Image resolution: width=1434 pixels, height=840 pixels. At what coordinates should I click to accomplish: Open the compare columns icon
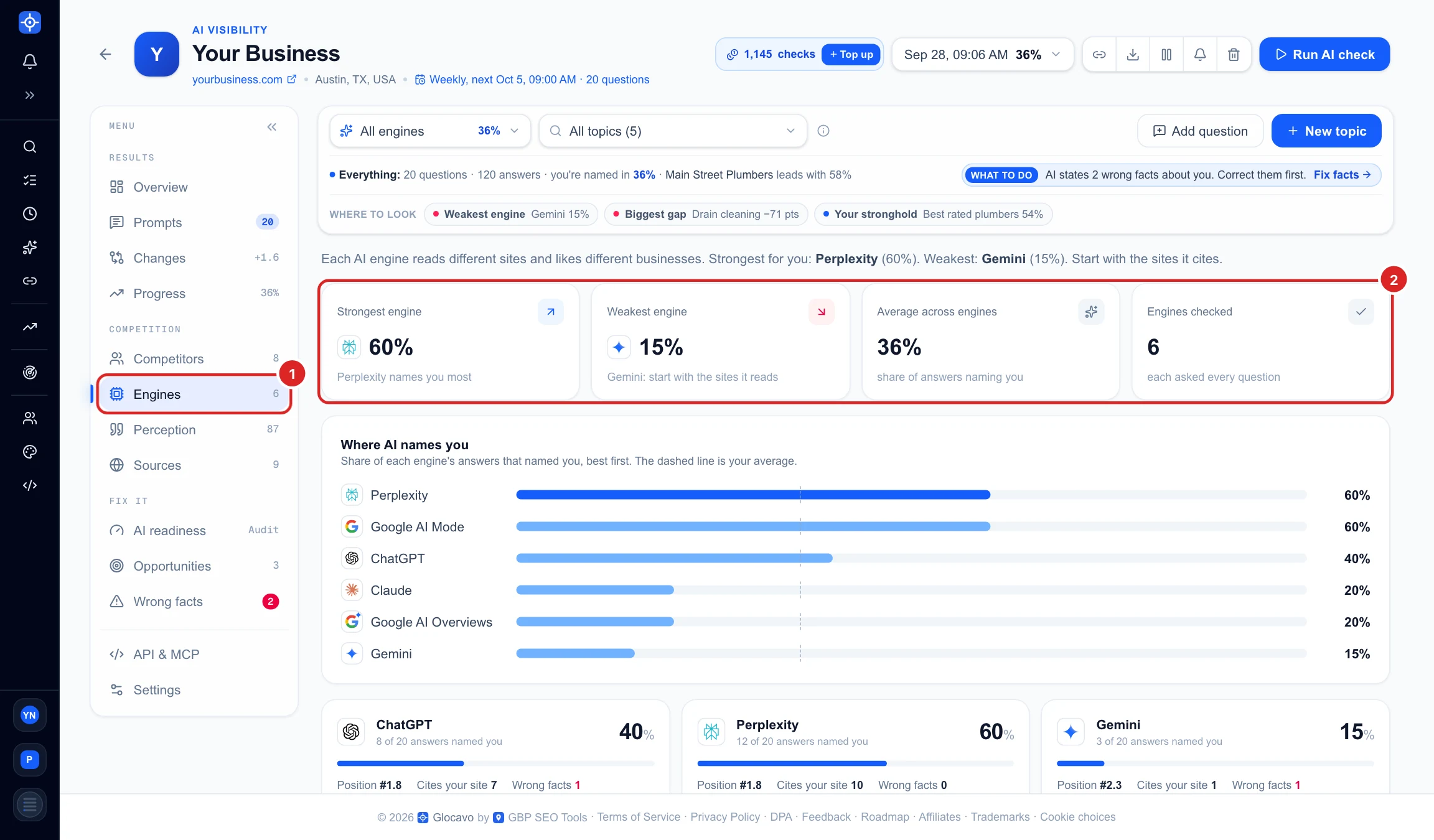tap(1166, 55)
